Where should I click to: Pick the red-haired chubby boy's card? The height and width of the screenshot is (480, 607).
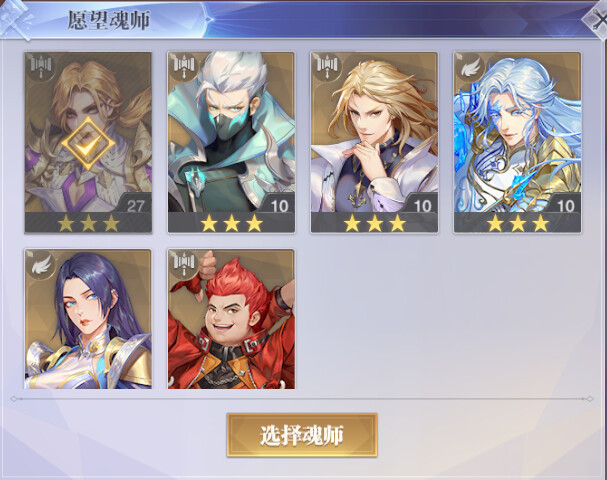coord(231,319)
